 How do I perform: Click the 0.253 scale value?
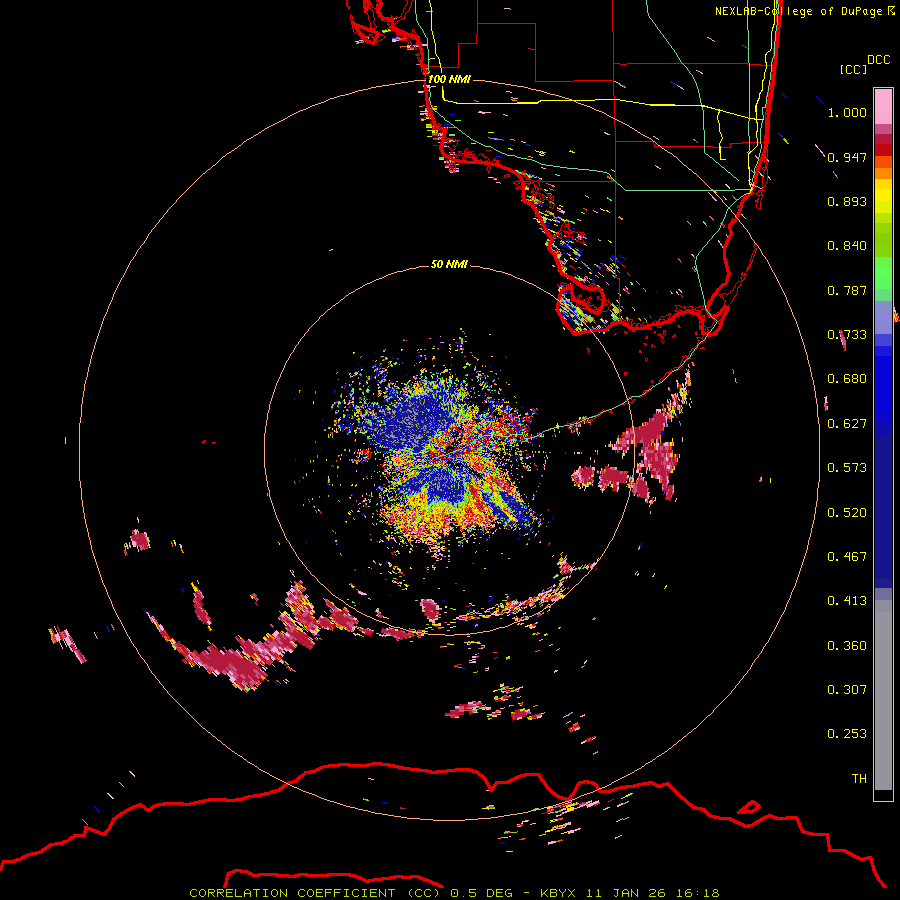pos(847,734)
